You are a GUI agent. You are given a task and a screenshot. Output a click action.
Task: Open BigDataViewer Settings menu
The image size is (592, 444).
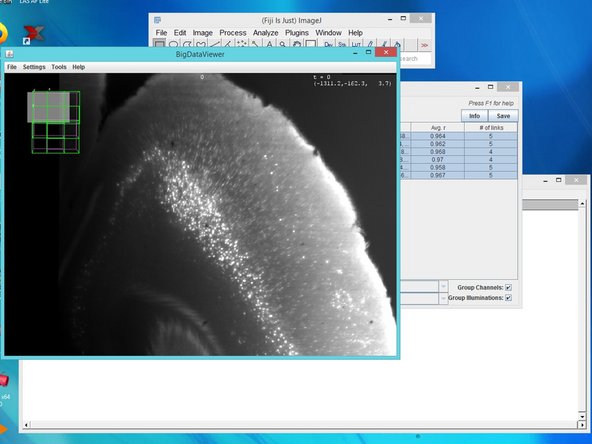click(x=34, y=67)
